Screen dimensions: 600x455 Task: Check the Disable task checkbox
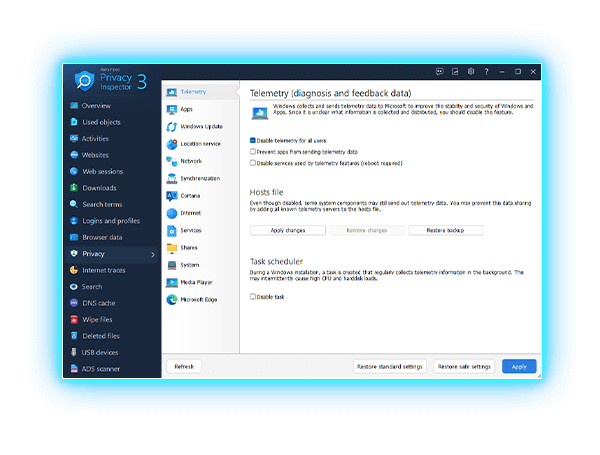coord(252,296)
